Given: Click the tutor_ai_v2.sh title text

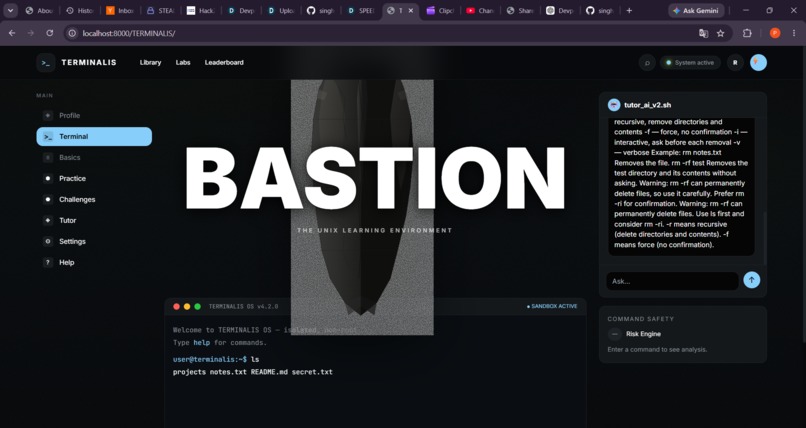Looking at the screenshot, I should pyautogui.click(x=647, y=105).
